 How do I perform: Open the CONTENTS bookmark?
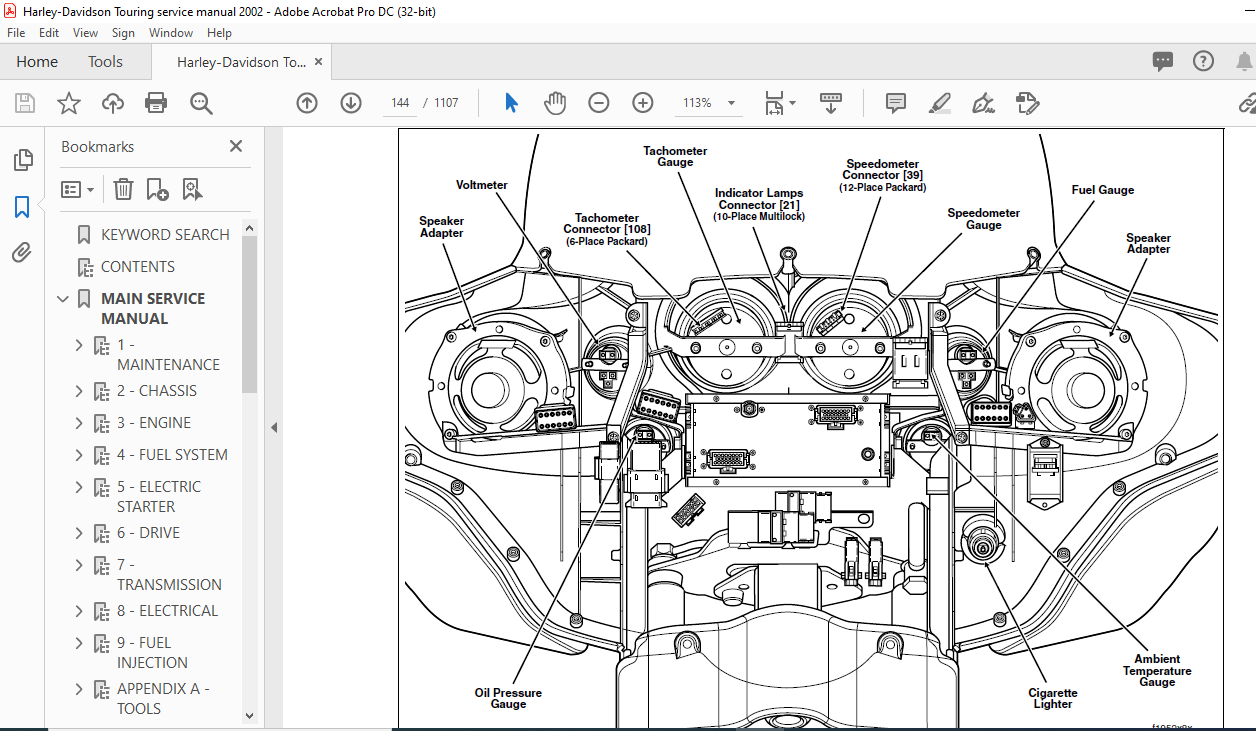point(138,266)
